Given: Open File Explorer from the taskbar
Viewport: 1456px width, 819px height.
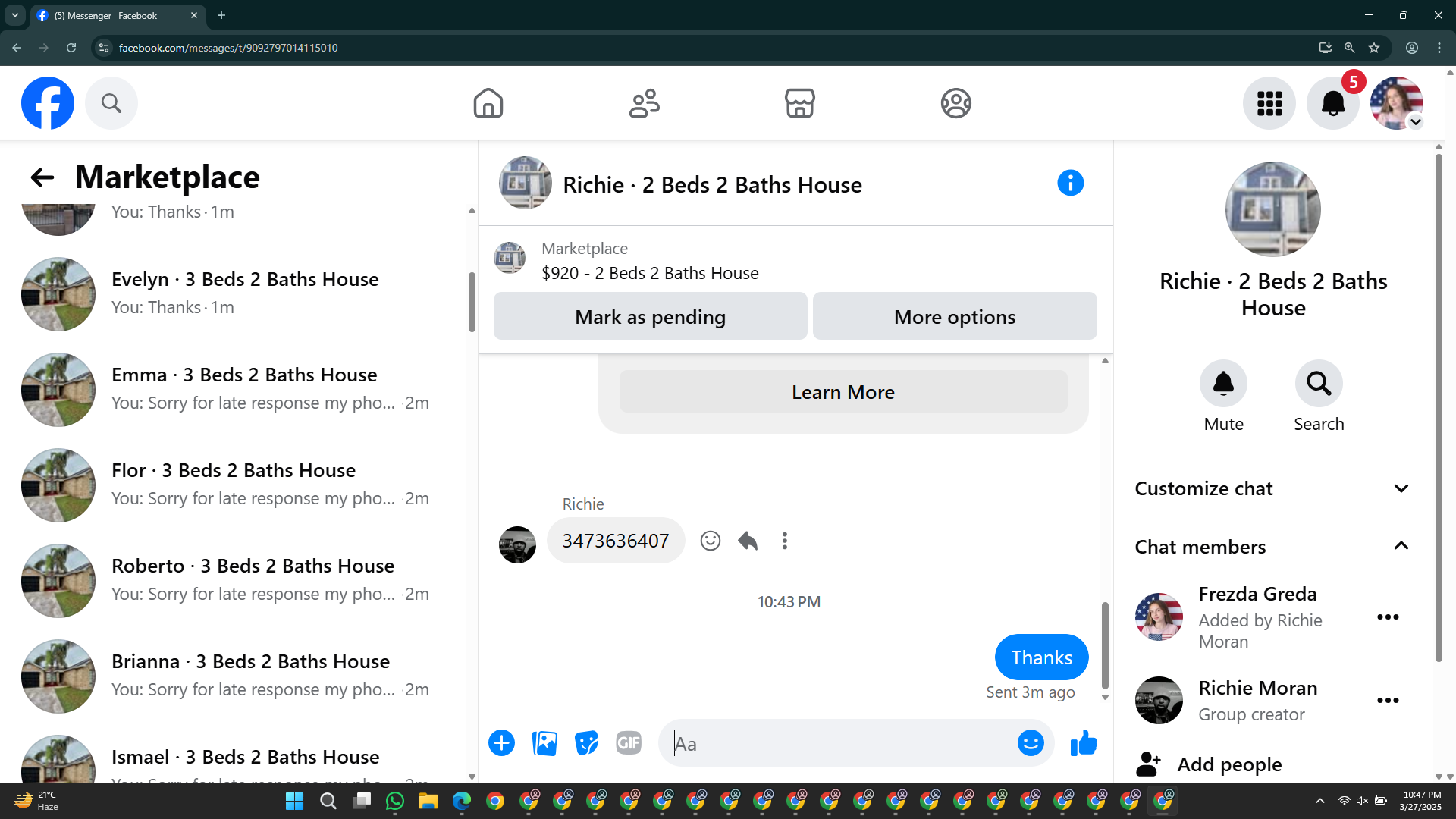Looking at the screenshot, I should (428, 801).
